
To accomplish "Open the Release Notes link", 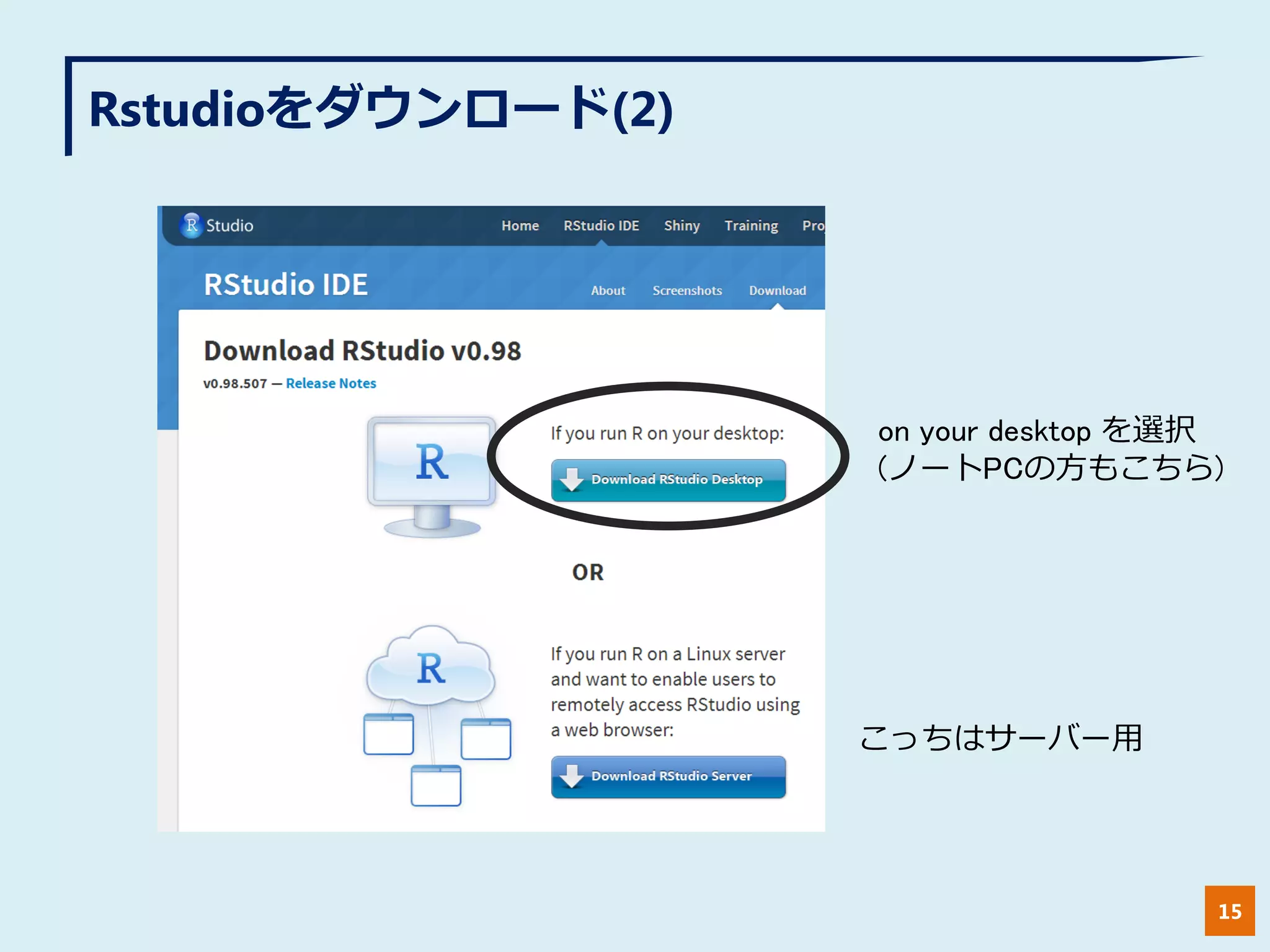I will [331, 384].
